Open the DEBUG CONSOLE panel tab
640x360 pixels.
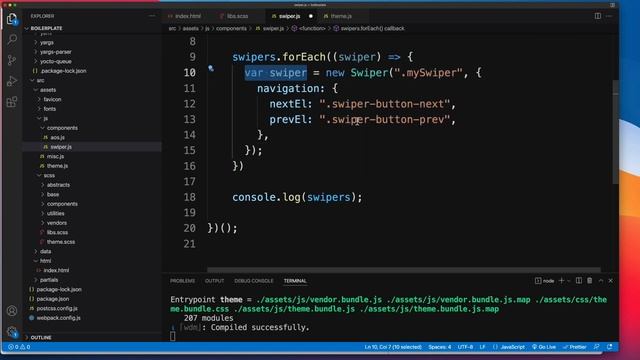pyautogui.click(x=253, y=281)
